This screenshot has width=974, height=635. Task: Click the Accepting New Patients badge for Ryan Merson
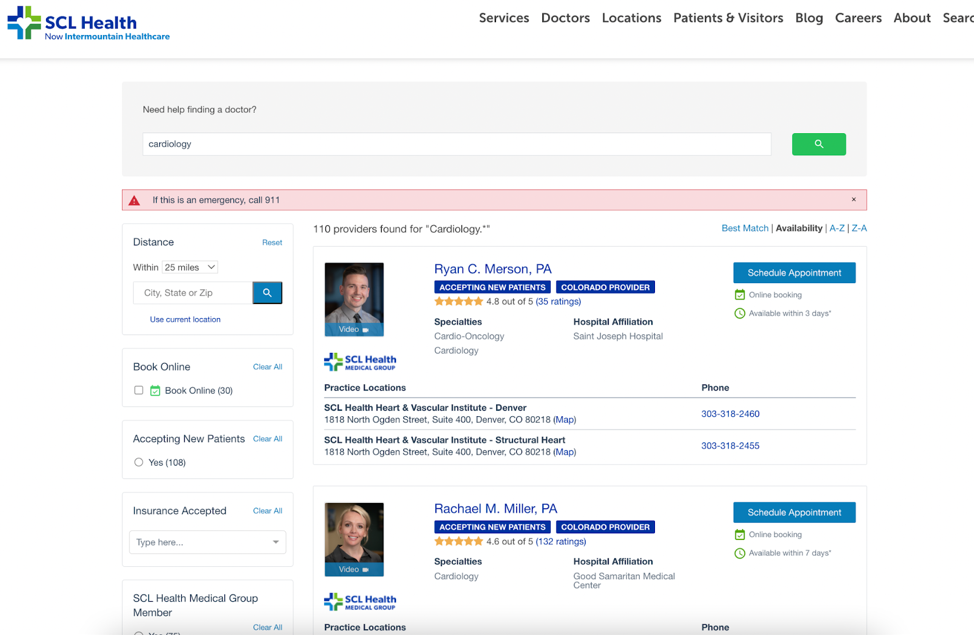(492, 287)
